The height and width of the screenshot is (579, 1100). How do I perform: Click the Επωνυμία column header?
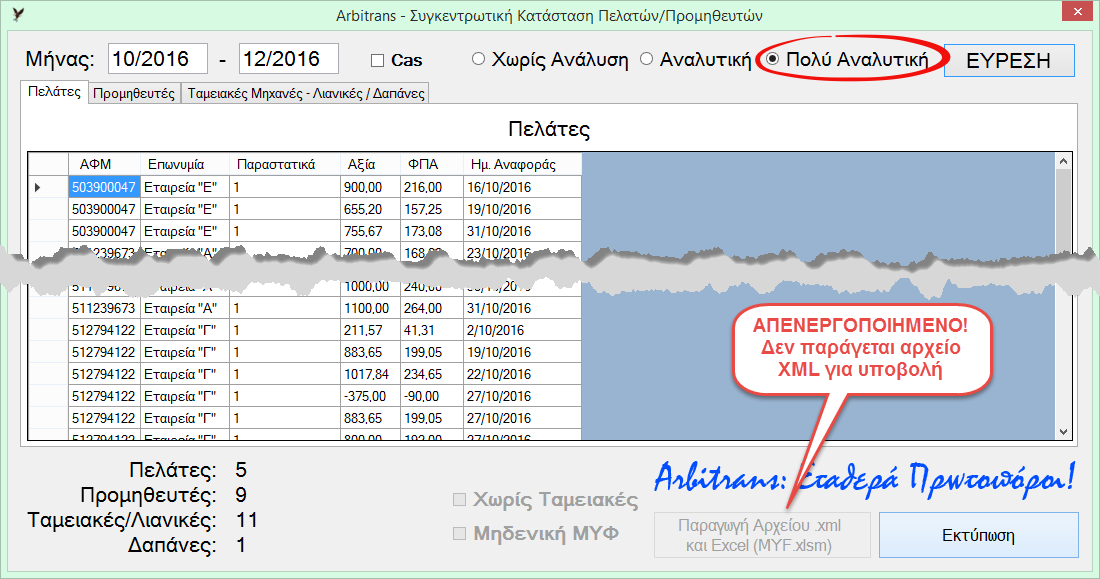coord(185,164)
